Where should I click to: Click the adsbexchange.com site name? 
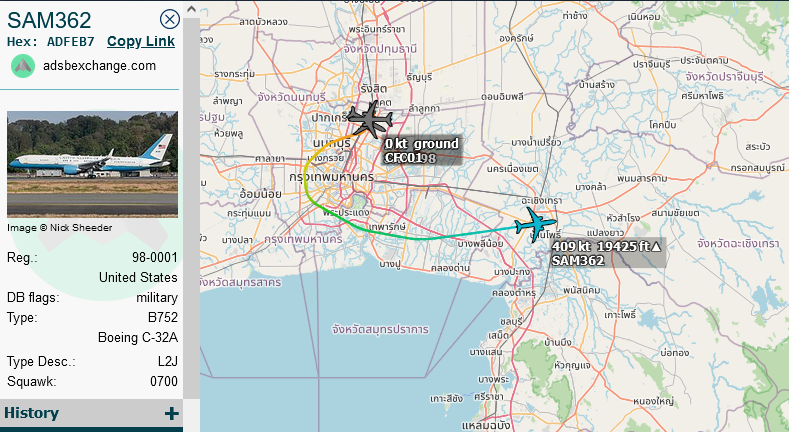pos(99,66)
